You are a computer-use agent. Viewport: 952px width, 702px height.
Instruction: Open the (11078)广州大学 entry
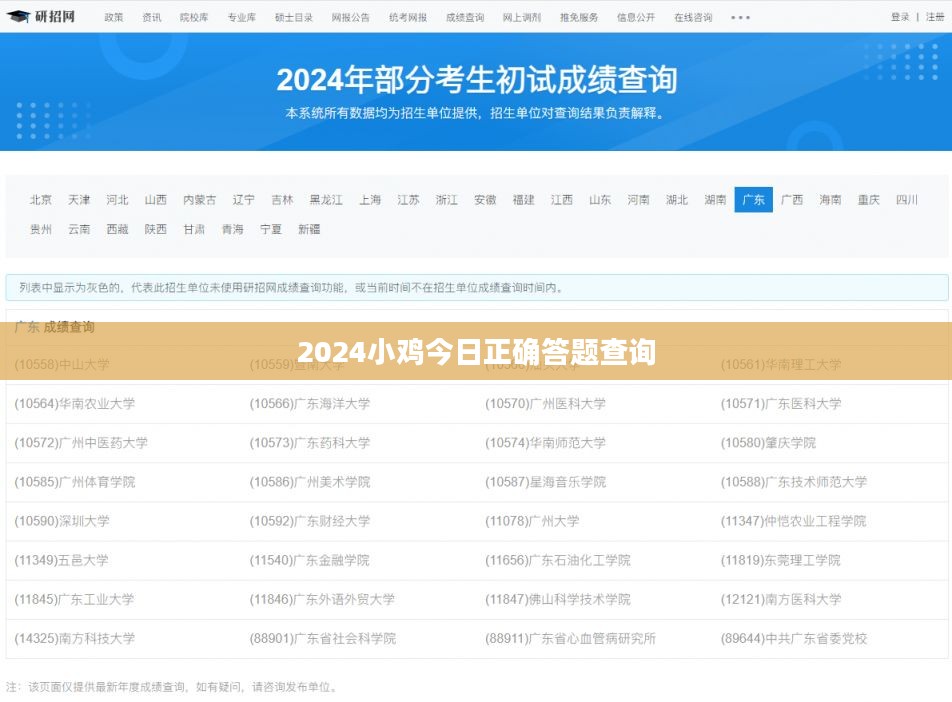532,521
